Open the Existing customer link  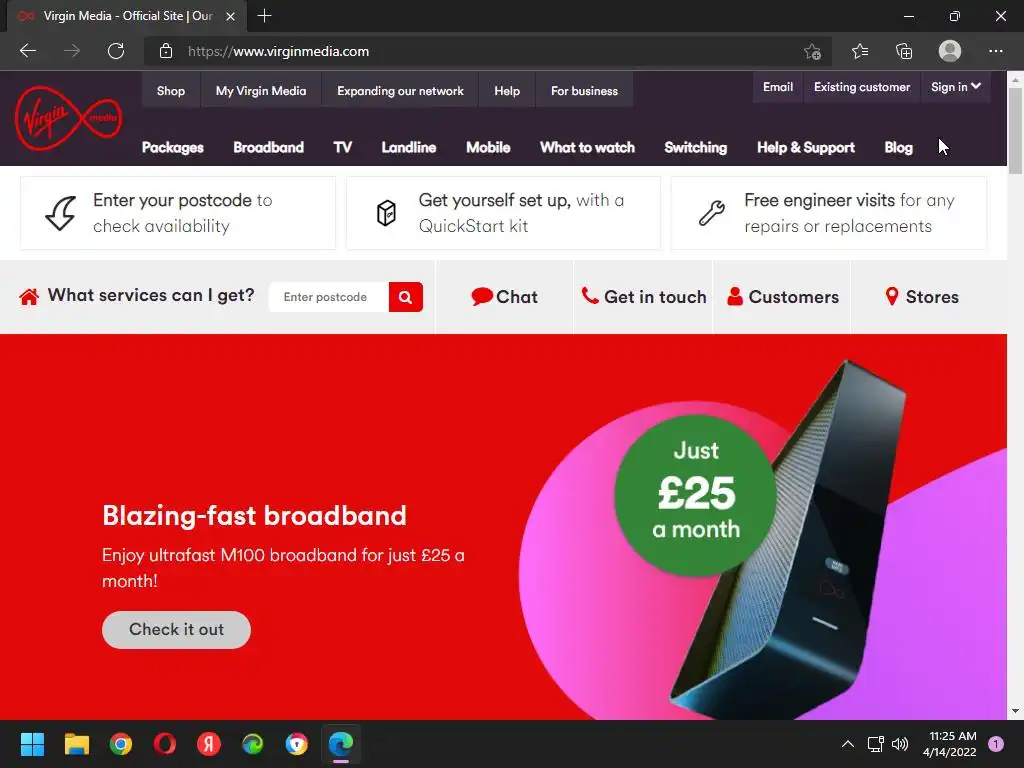(861, 87)
